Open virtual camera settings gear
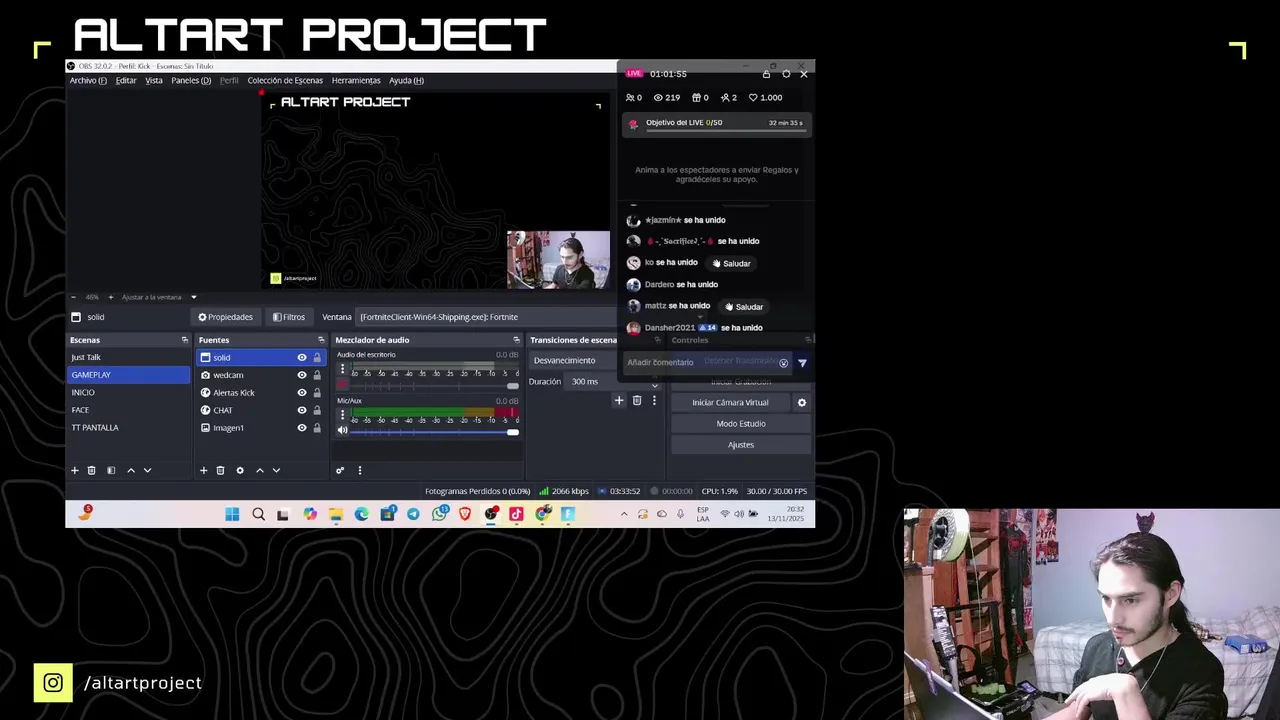 801,402
